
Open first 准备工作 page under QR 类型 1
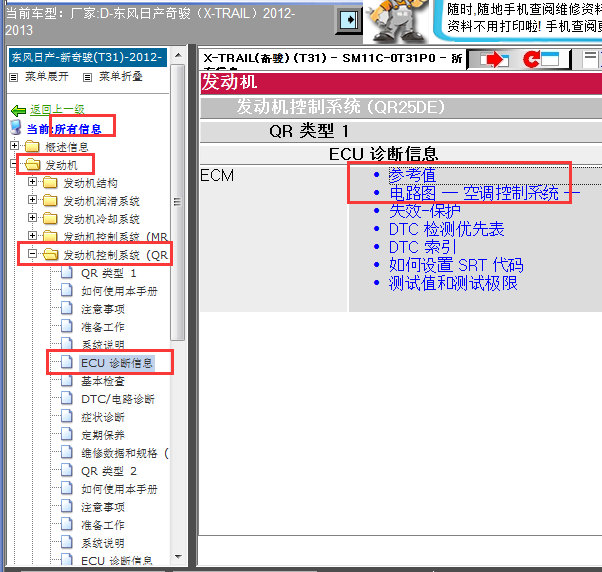103,327
